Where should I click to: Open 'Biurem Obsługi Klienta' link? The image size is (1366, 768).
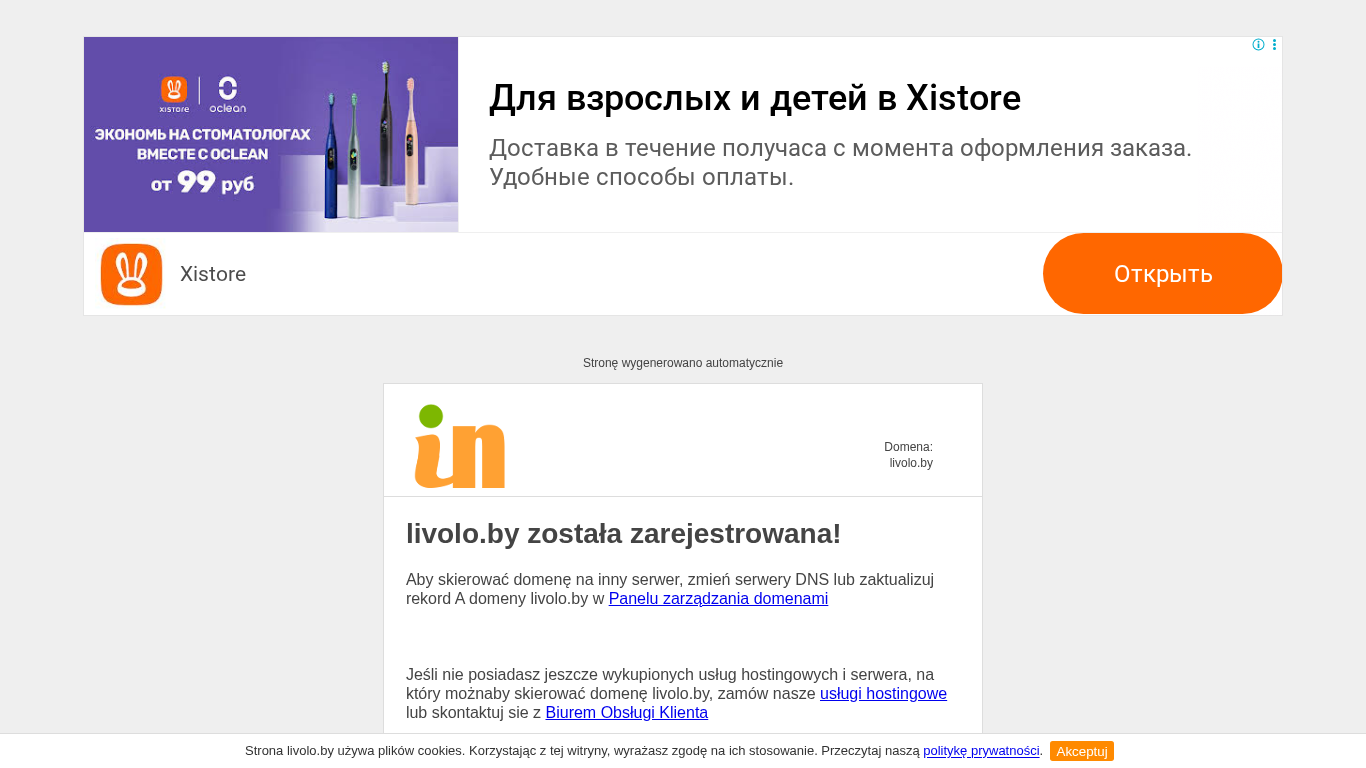pos(626,713)
